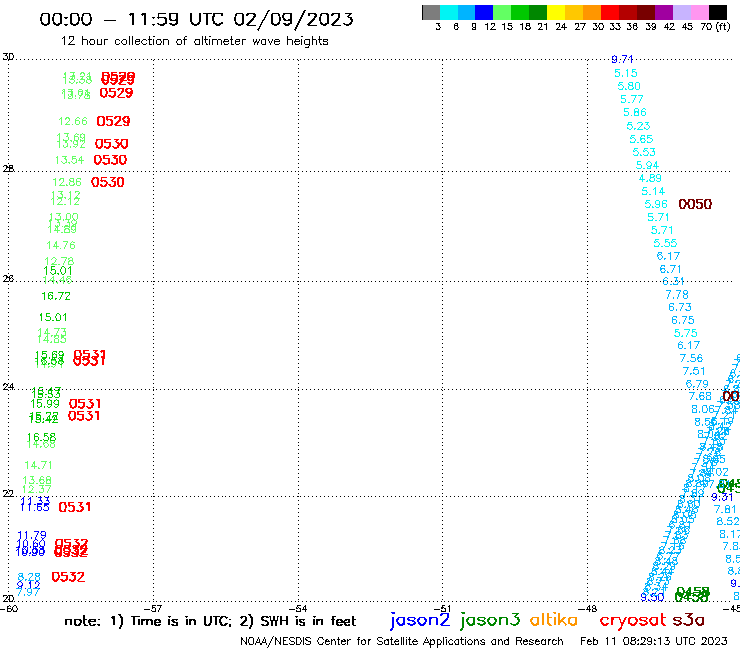Click the longitude -48 axis label
740x650 pixels.
588,609
